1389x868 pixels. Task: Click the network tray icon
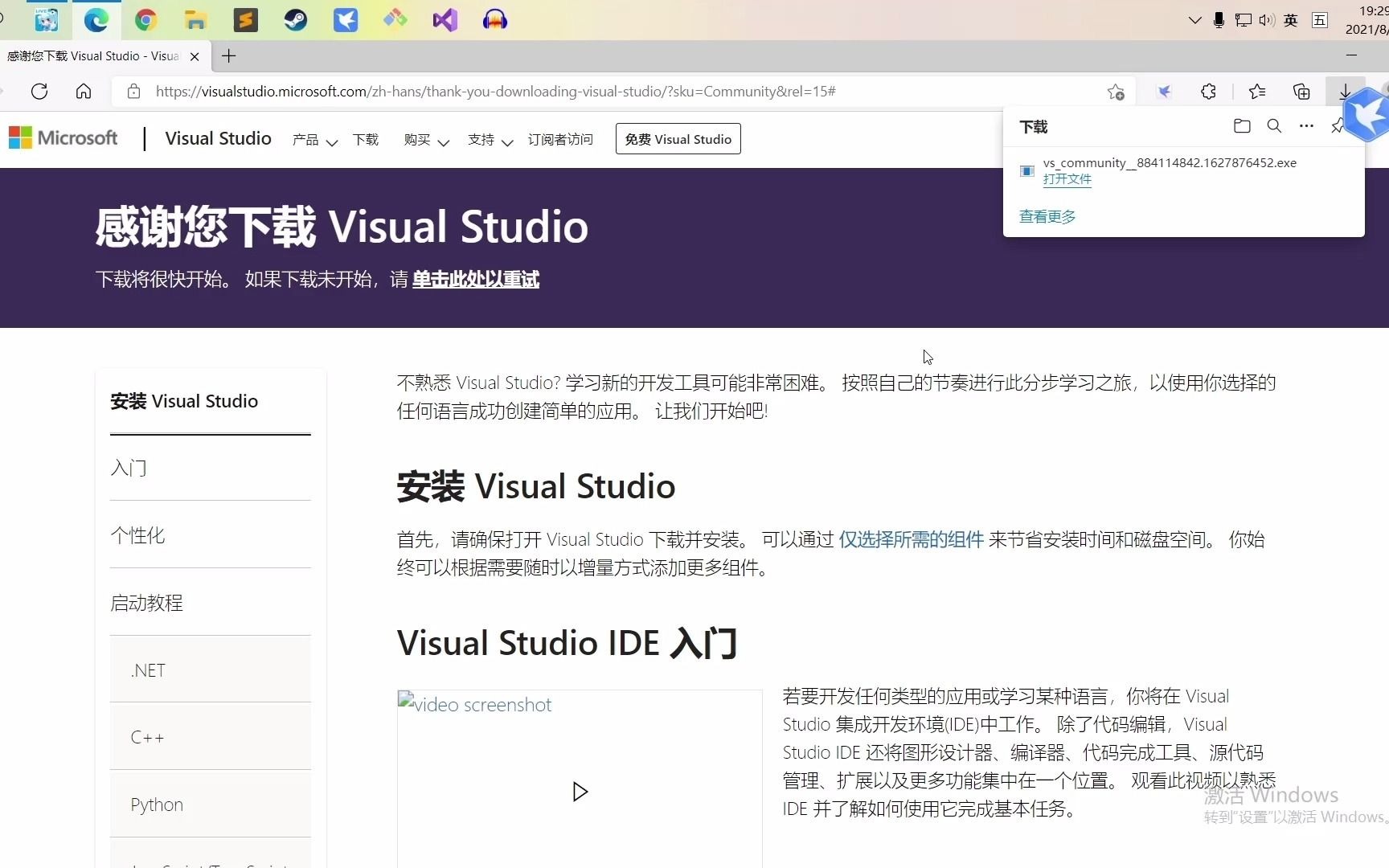pos(1243,20)
